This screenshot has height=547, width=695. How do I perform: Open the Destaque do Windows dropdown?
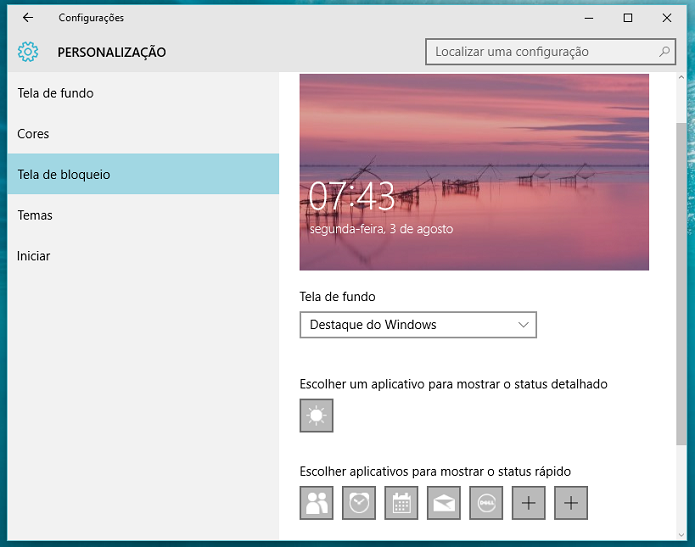tap(418, 324)
